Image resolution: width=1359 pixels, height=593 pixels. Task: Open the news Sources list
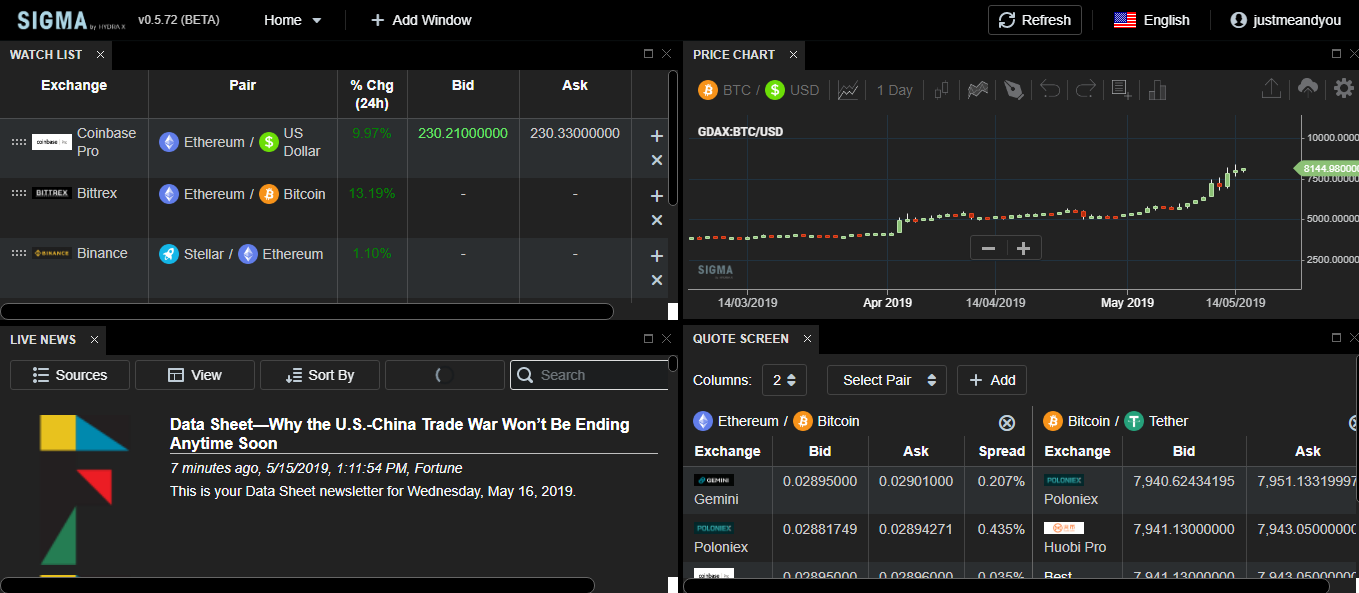pos(70,375)
